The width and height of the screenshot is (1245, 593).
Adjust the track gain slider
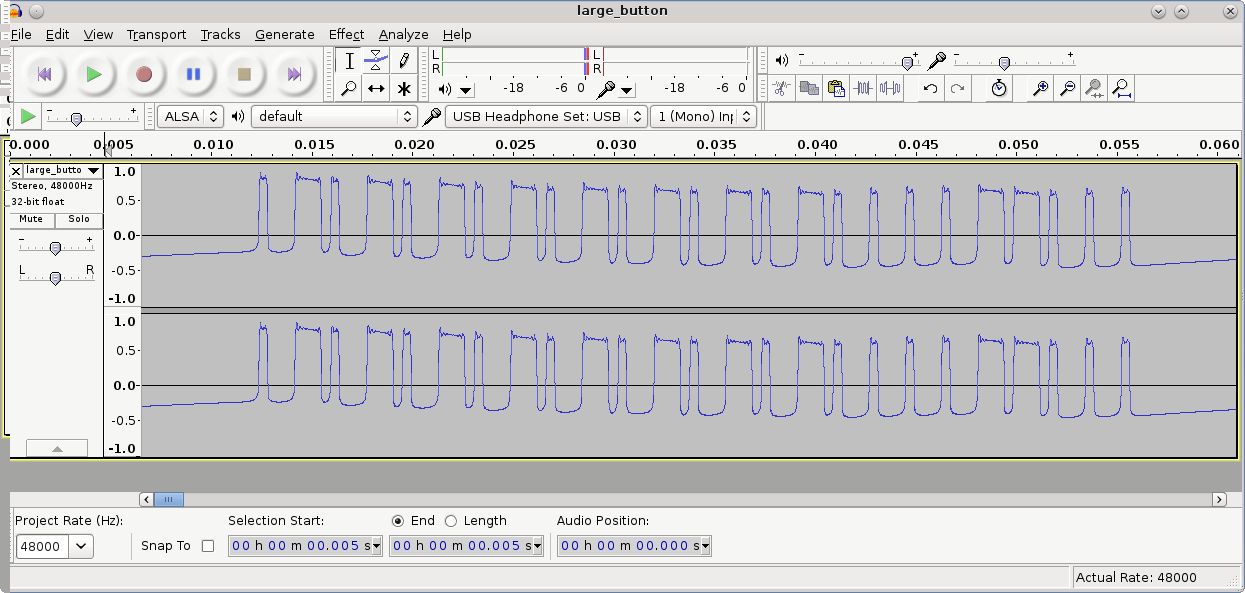point(56,247)
